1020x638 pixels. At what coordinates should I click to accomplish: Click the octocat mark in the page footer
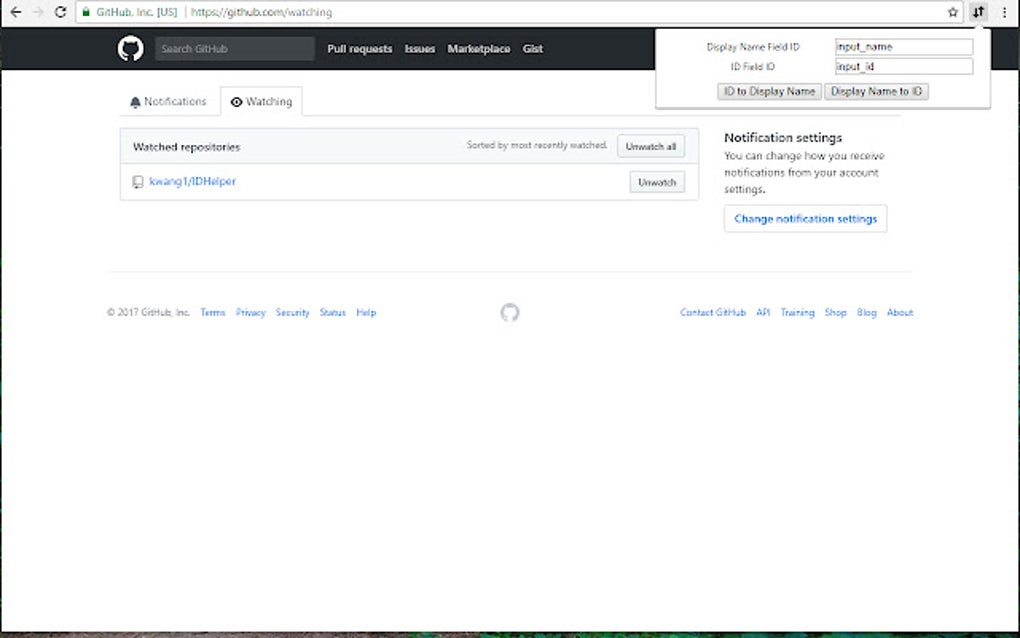point(510,312)
